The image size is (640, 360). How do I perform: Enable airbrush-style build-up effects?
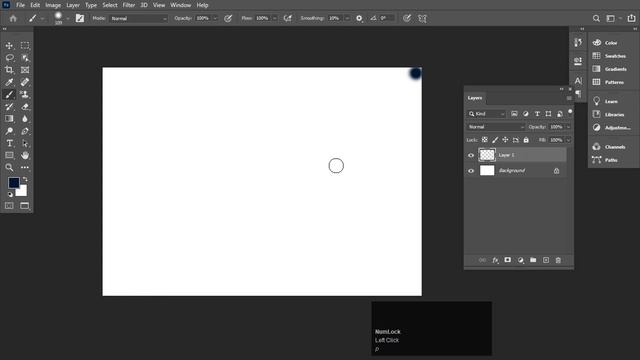point(288,18)
